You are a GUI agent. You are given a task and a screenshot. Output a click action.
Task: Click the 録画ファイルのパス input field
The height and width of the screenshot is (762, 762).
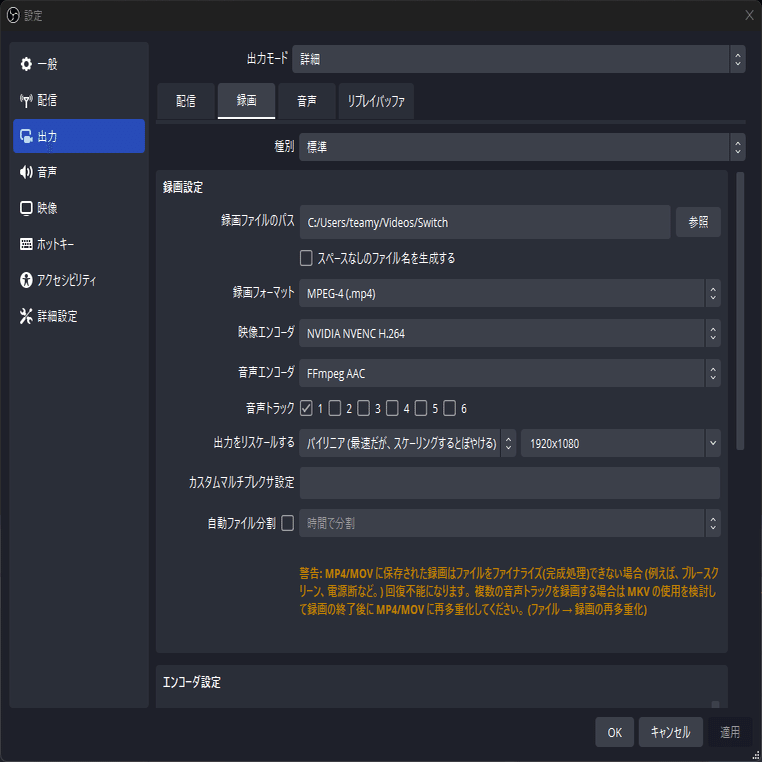click(485, 222)
